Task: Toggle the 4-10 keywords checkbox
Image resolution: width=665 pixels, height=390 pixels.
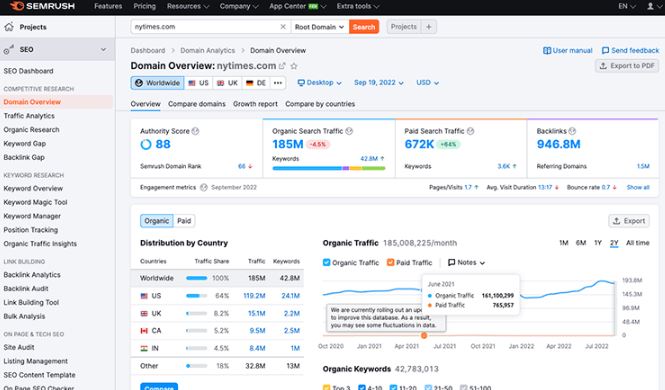Action: point(362,387)
